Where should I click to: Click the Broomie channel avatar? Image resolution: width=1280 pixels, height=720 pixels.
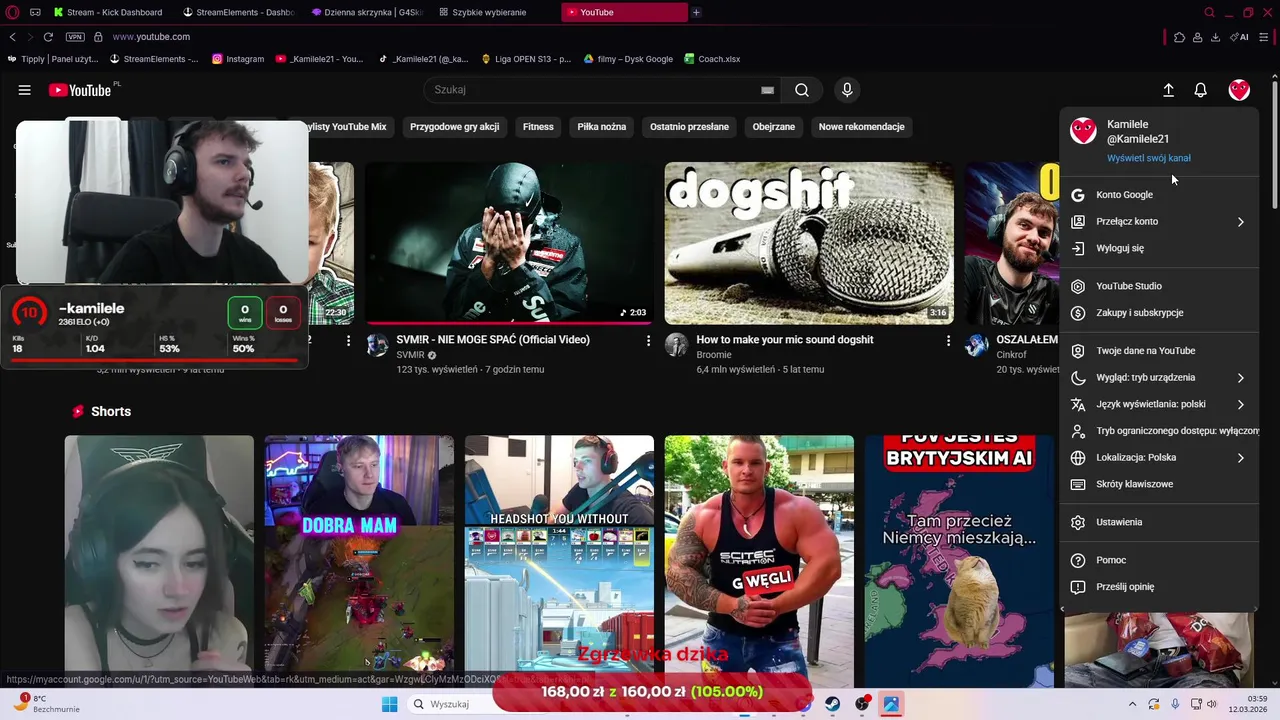[x=677, y=346]
